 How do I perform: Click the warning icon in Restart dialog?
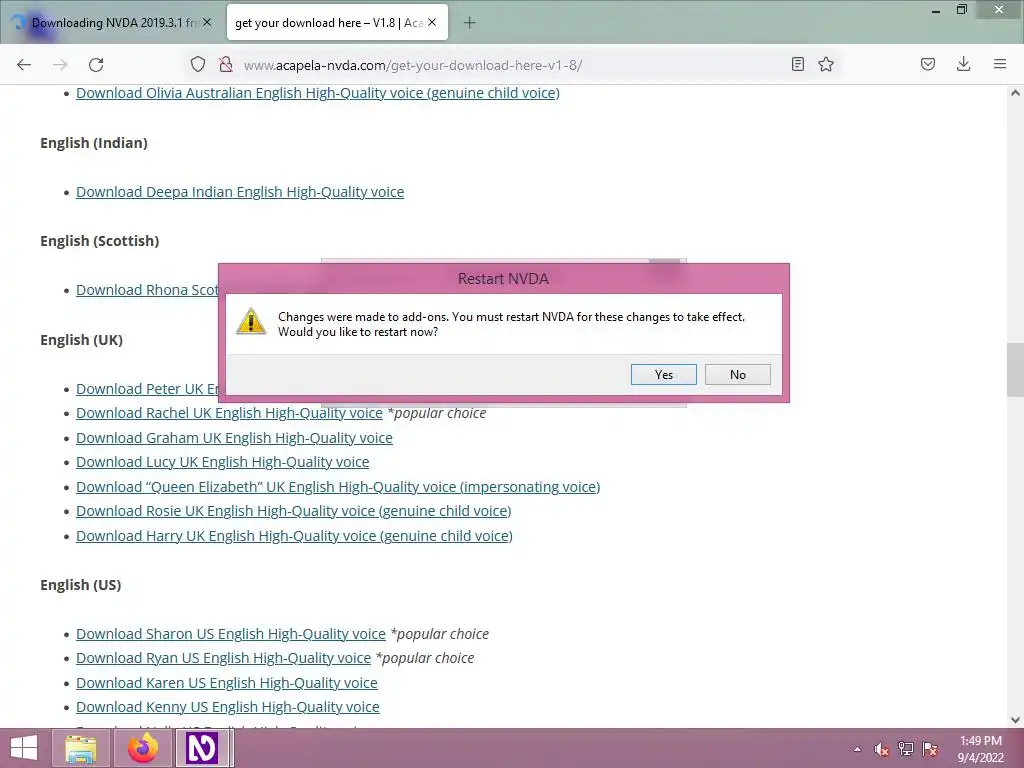coord(251,322)
